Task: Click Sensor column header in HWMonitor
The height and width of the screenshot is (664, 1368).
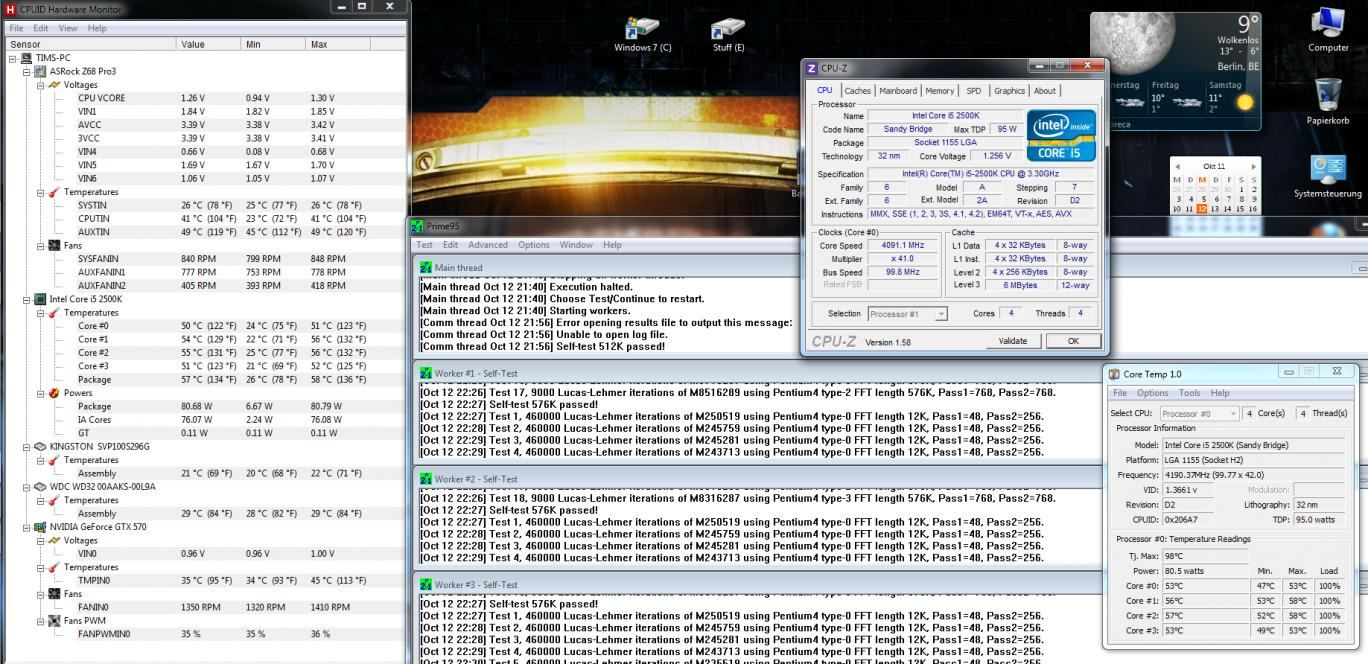Action: tap(89, 44)
